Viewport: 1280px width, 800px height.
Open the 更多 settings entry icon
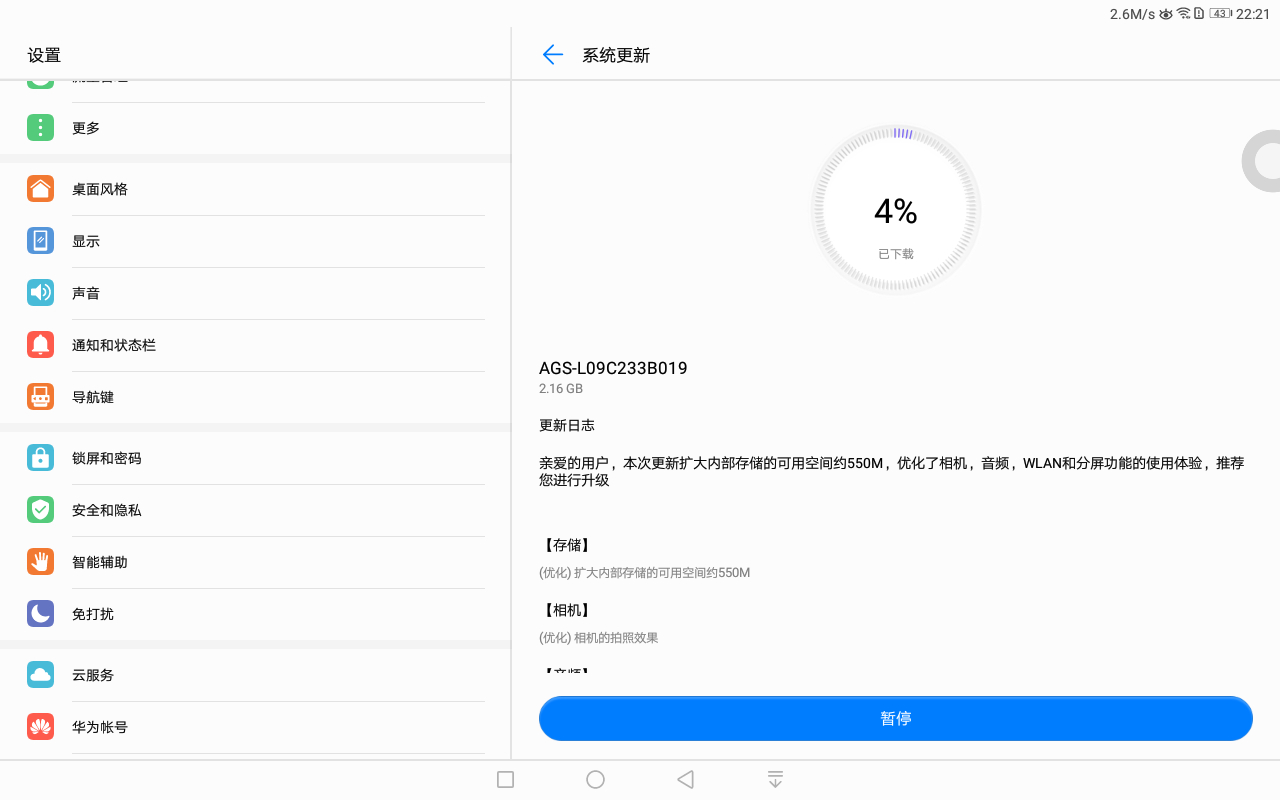tap(40, 128)
